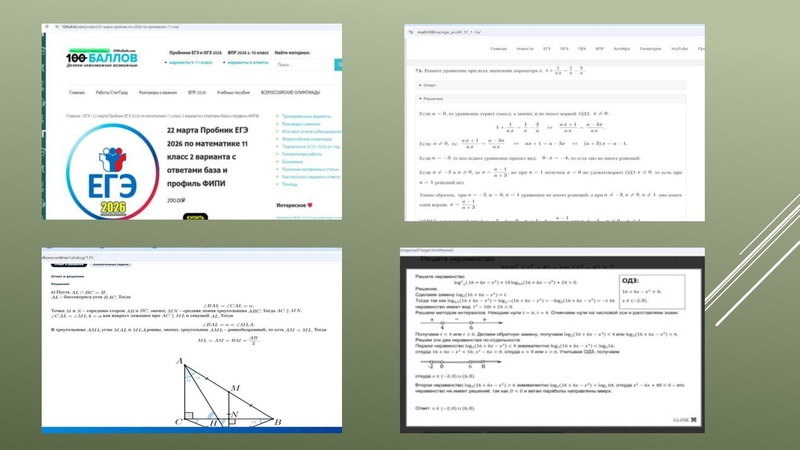Click the CLOSE button in the solution popup
The image size is (800, 450).
684,420
